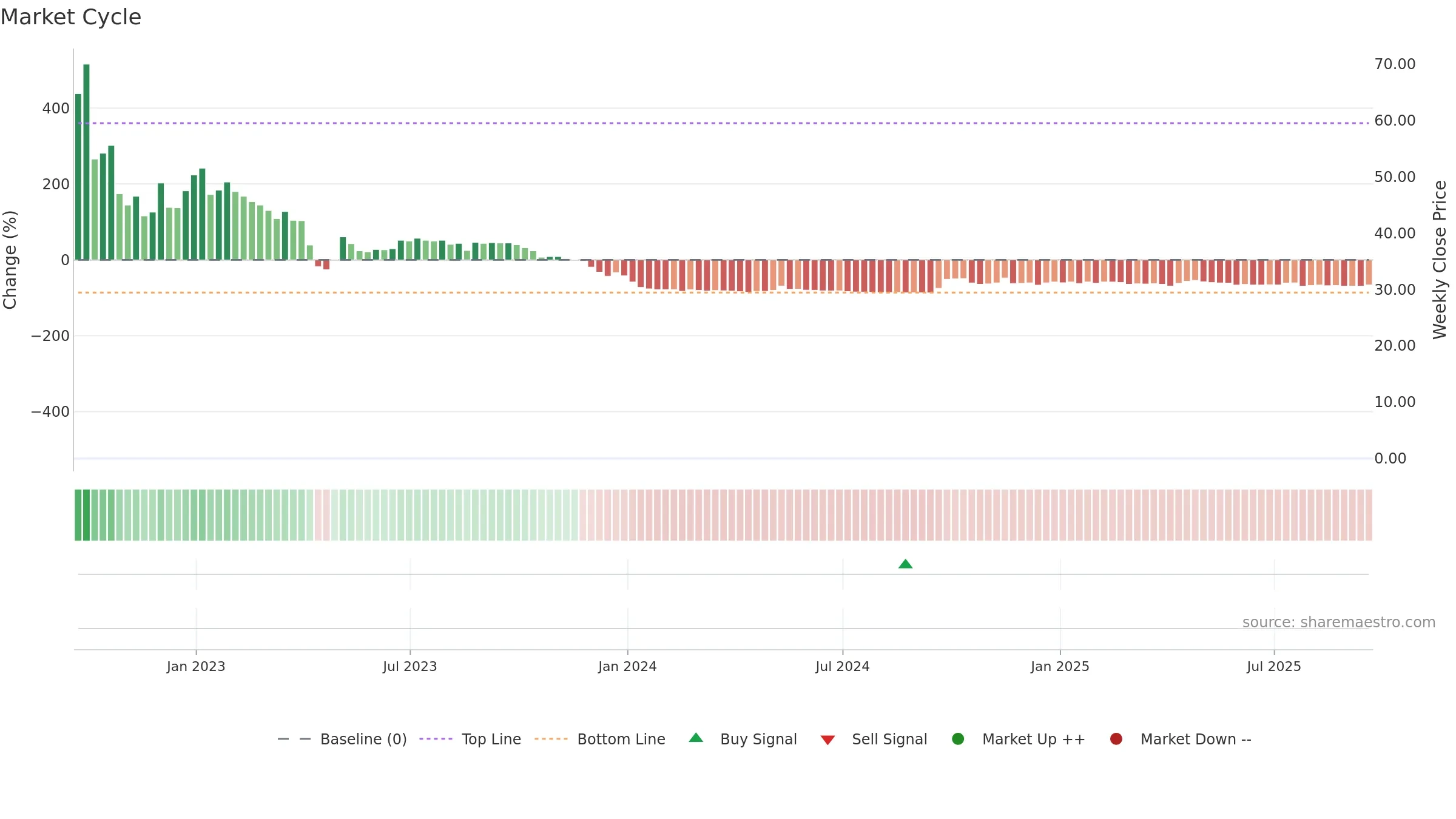Click the Jul 2025 x-axis label
The image size is (1456, 819).
1274,667
